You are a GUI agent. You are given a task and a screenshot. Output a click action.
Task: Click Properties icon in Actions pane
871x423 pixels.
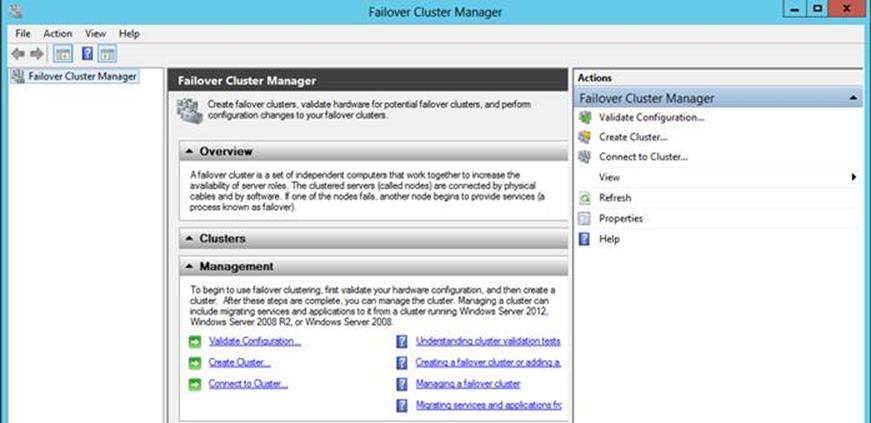pos(584,218)
